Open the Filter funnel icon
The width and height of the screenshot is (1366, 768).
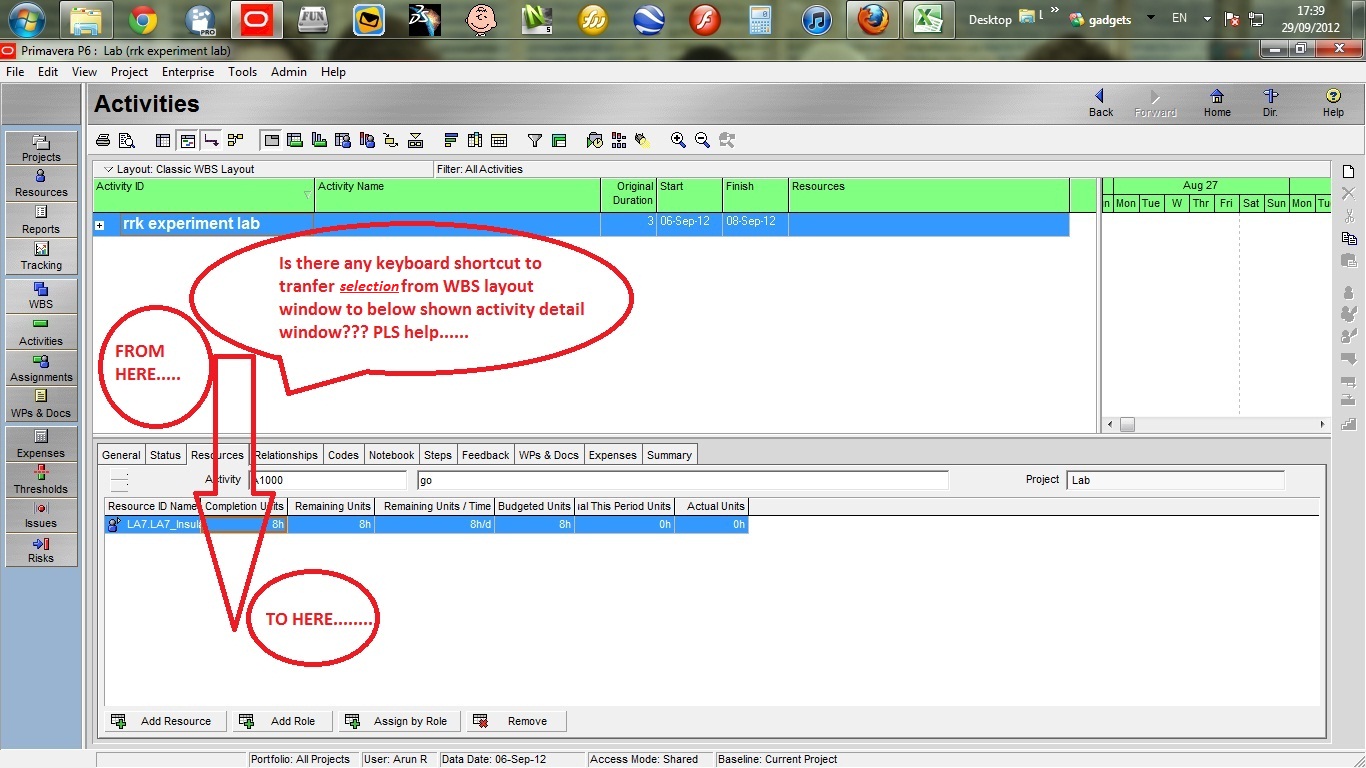pyautogui.click(x=535, y=140)
